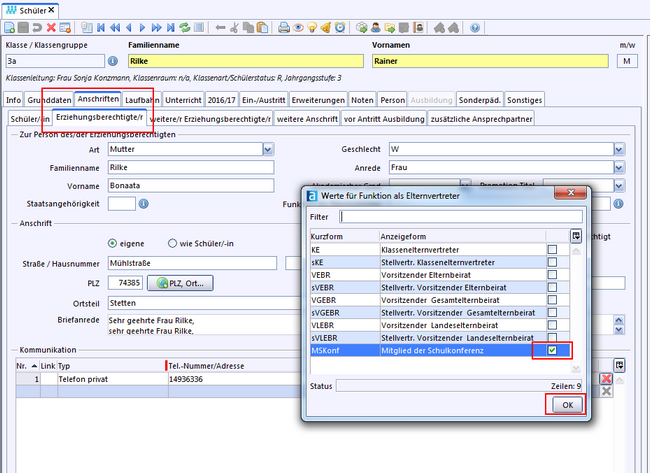Expand the Geschlecht dropdown
Viewport: 650px width, 473px height.
[x=619, y=149]
